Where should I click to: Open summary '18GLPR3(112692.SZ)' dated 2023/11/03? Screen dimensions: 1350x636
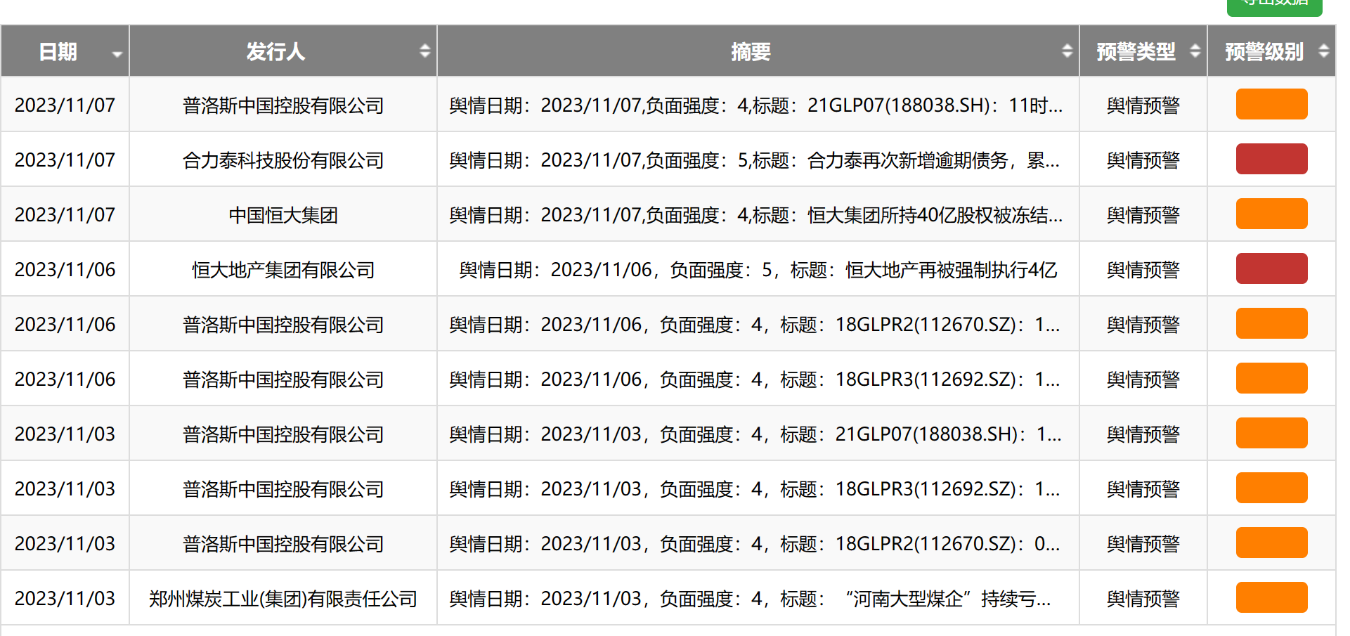coord(757,489)
